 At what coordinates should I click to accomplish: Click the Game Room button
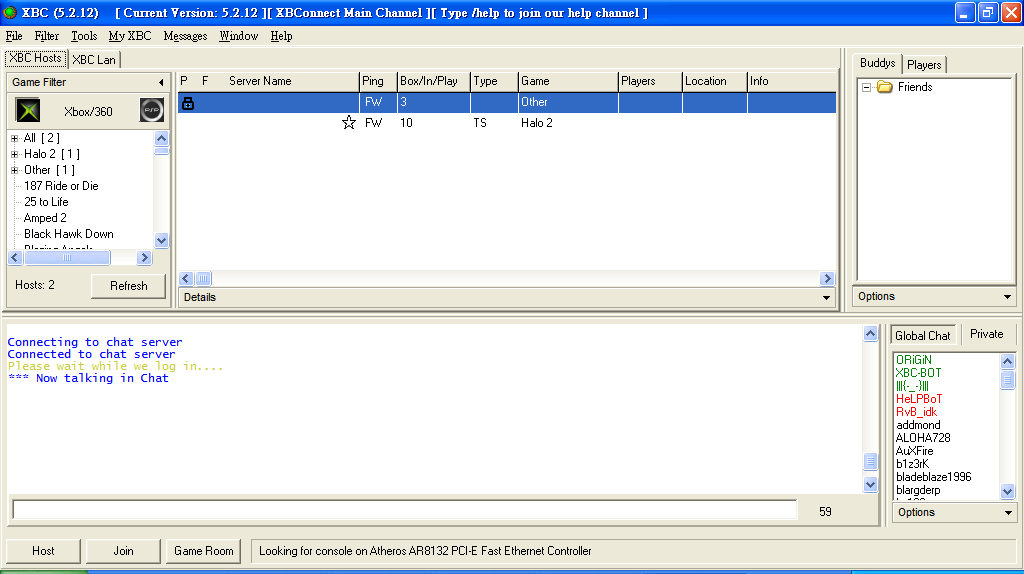tap(204, 551)
